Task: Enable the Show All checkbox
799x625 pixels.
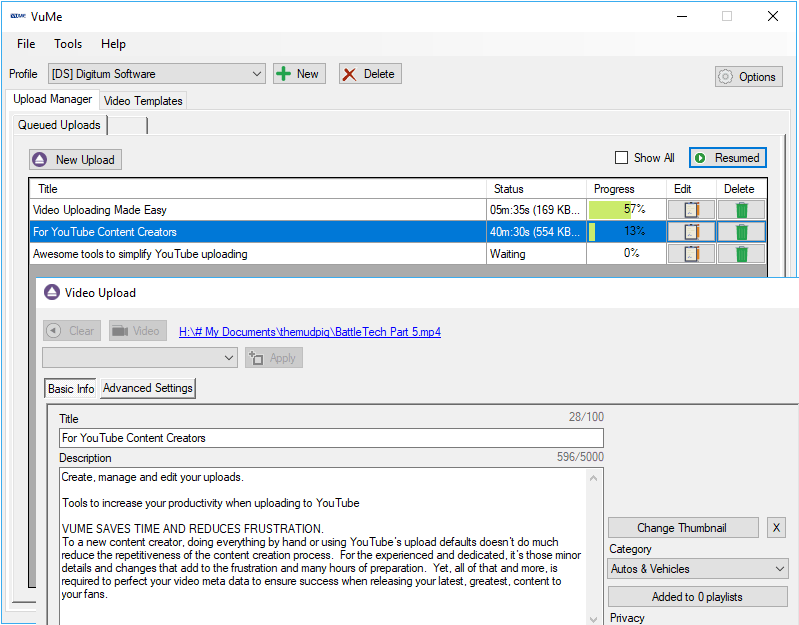Action: [x=621, y=158]
